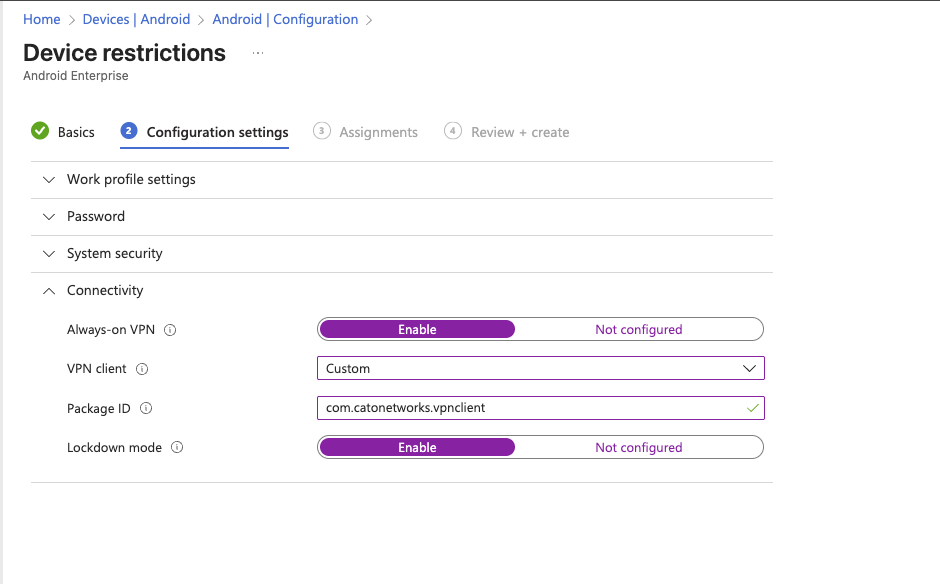Set Always-on VPN to Not configured
This screenshot has width=940, height=584.
click(638, 329)
